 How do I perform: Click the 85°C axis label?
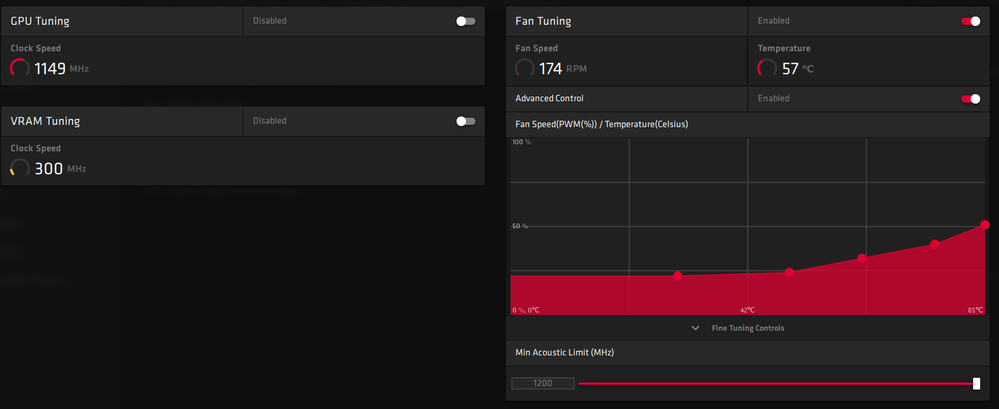coord(975,310)
